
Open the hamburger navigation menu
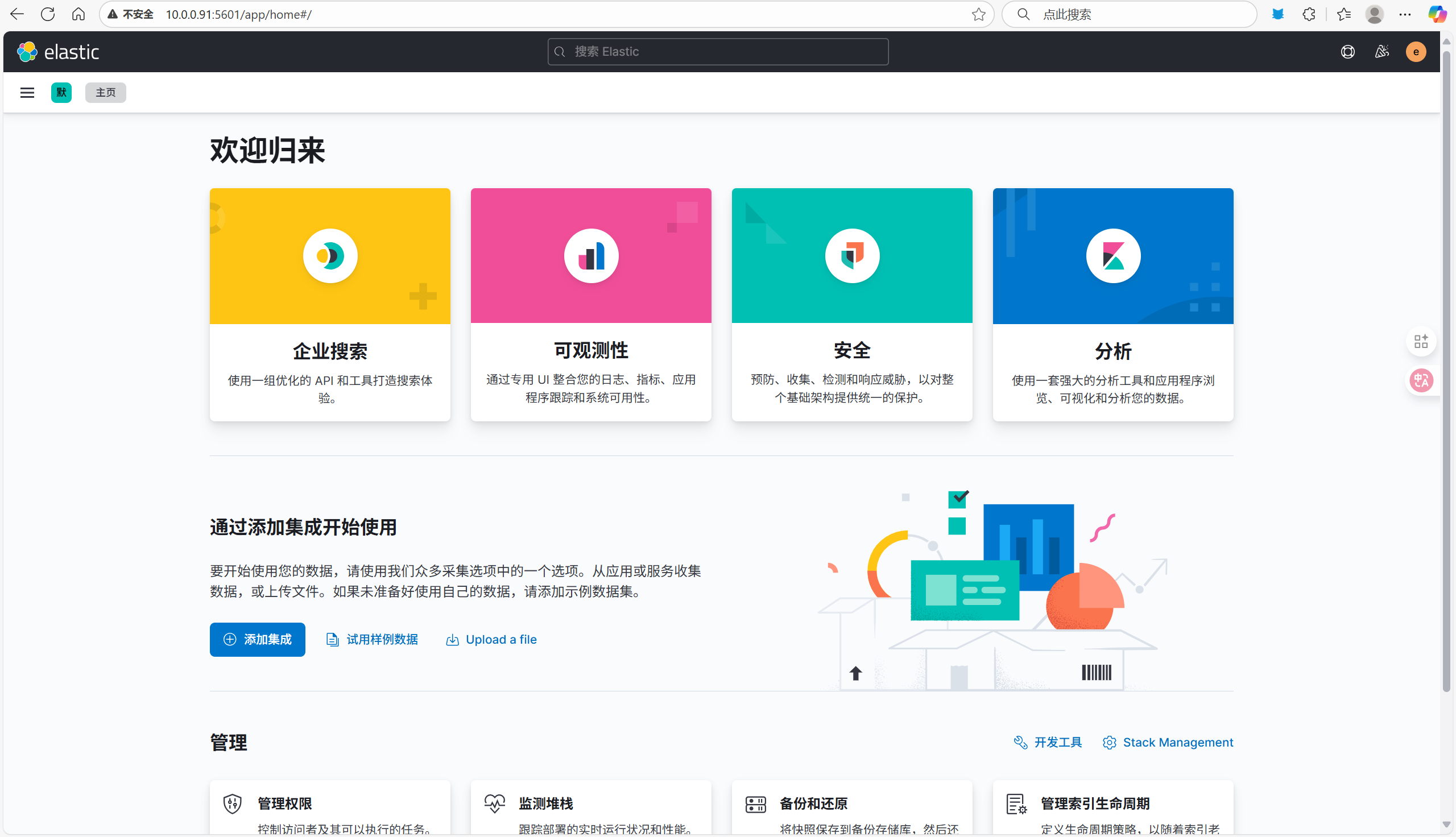coord(27,93)
